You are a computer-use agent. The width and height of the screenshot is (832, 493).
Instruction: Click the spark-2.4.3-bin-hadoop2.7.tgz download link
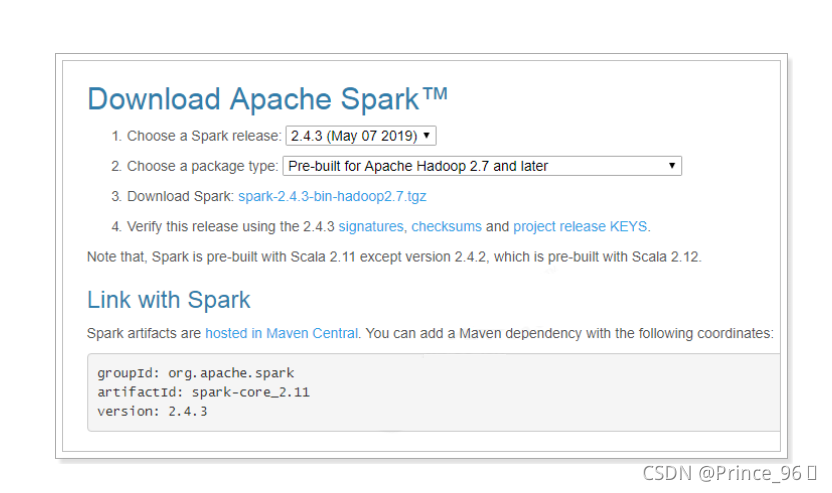pyautogui.click(x=332, y=196)
